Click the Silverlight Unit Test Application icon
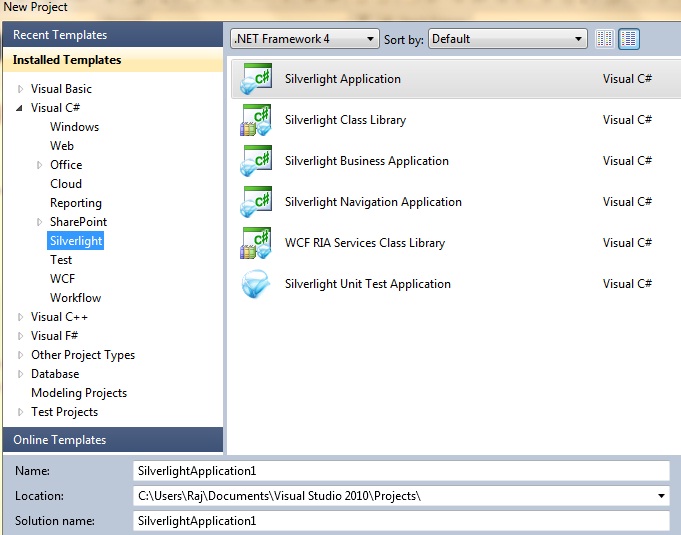 pos(256,284)
